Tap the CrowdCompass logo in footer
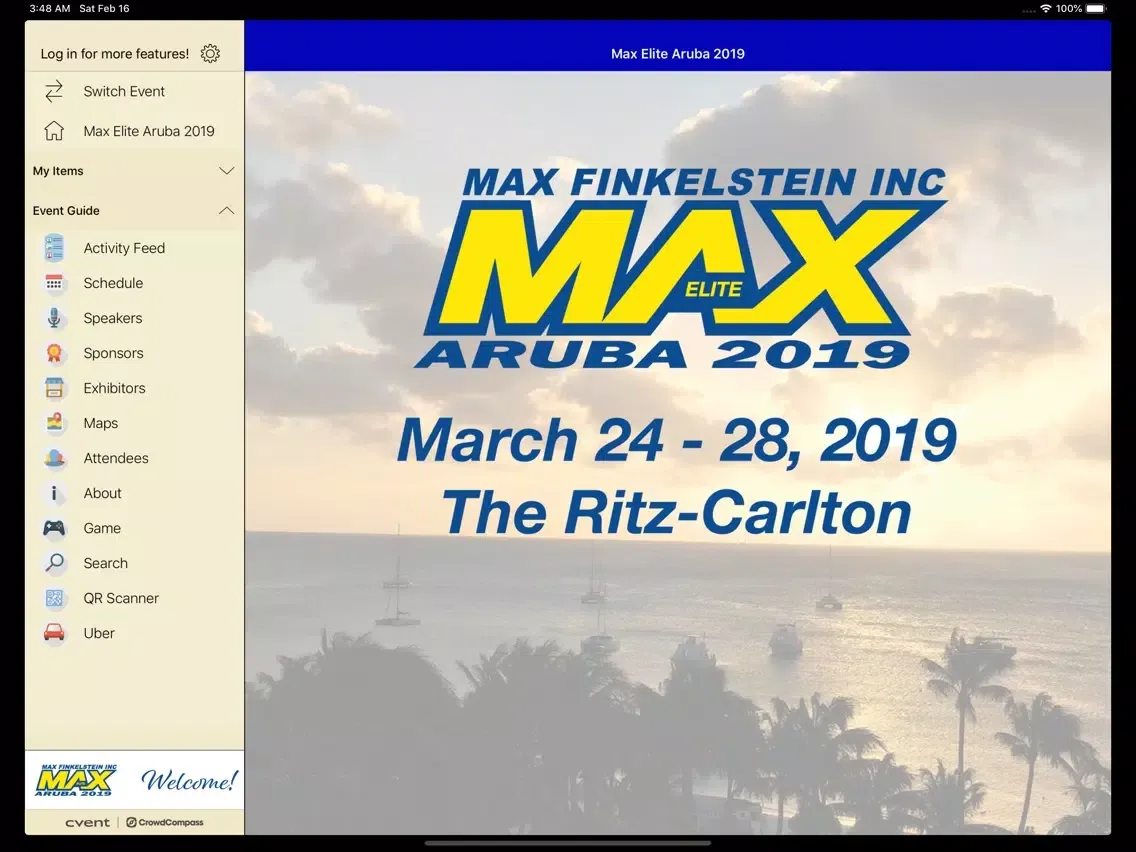Screen dimensions: 1136x852 (164, 822)
